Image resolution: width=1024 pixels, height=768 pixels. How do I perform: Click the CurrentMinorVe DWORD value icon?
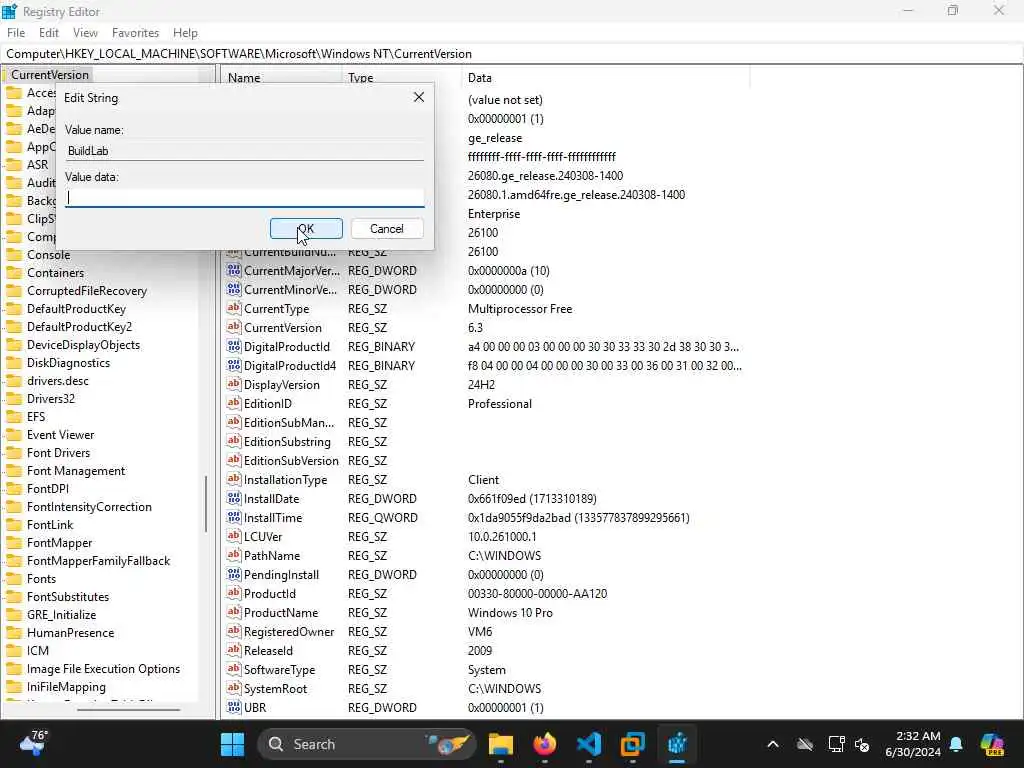[234, 289]
